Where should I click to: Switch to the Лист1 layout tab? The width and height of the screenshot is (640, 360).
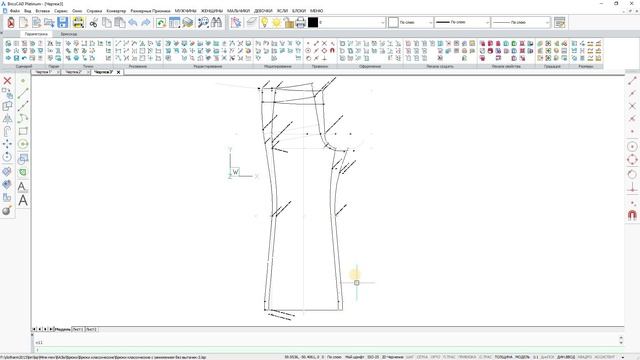[x=78, y=329]
